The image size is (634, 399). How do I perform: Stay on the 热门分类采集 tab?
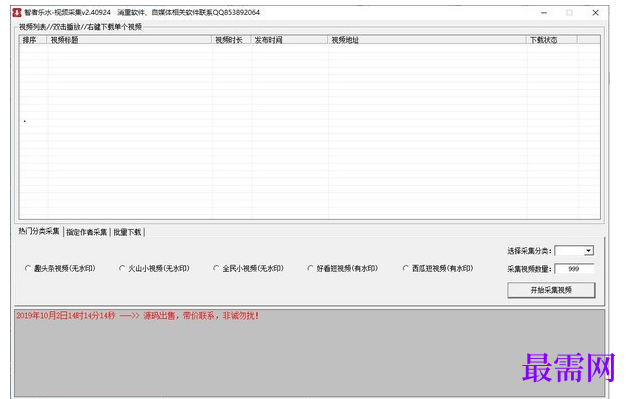coord(39,231)
